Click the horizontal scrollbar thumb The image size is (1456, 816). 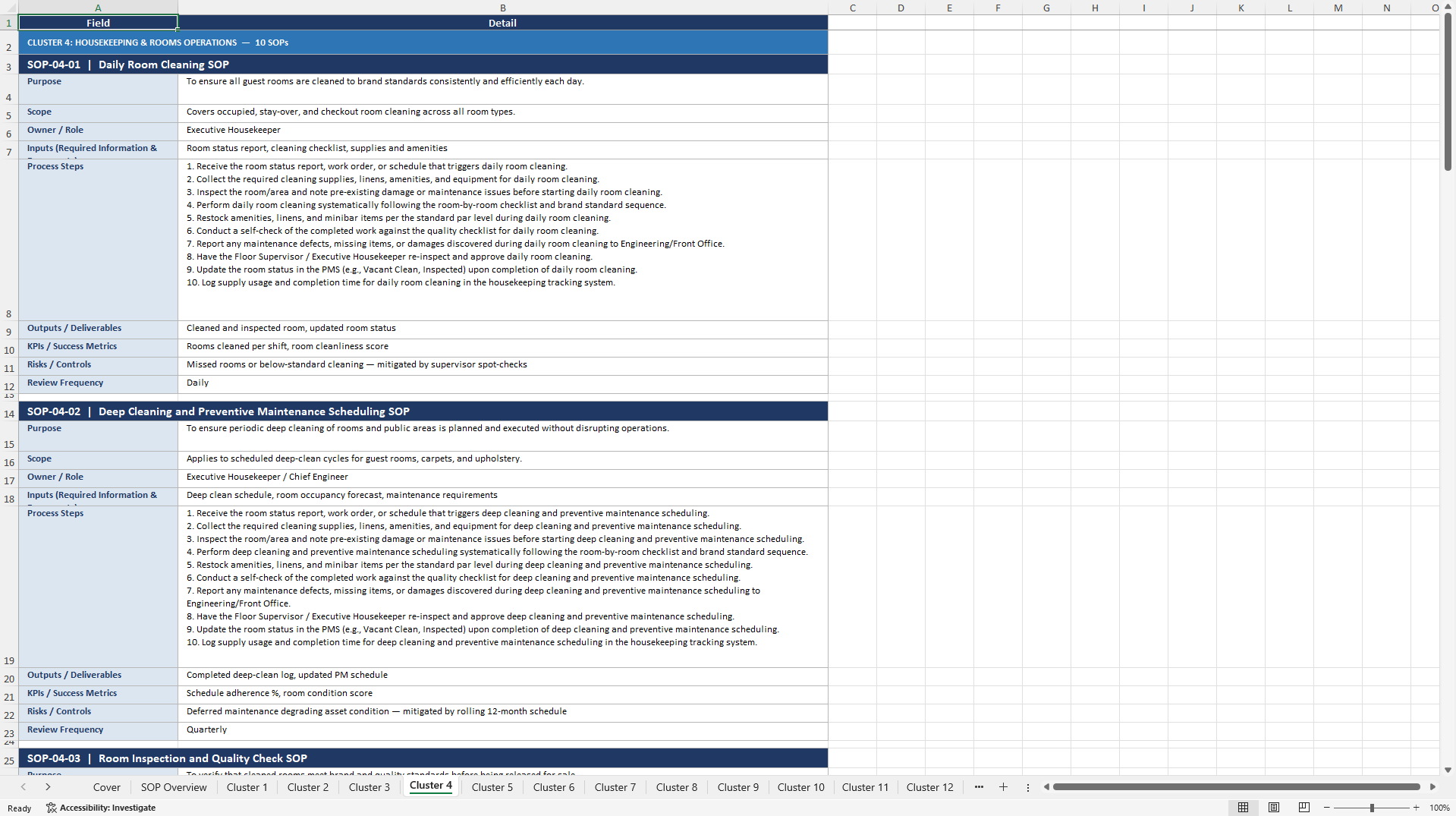click(x=1236, y=787)
